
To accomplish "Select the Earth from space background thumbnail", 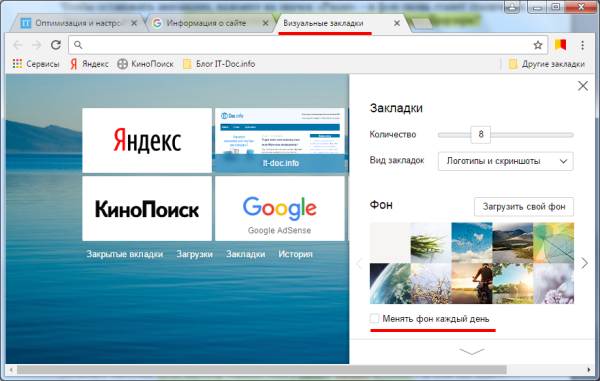I will pyautogui.click(x=390, y=283).
